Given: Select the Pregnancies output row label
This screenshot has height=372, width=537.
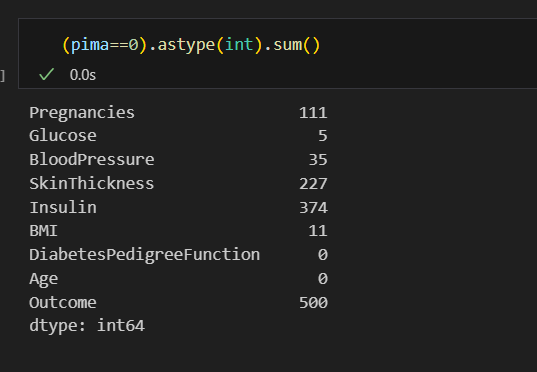Looking at the screenshot, I should (82, 113).
